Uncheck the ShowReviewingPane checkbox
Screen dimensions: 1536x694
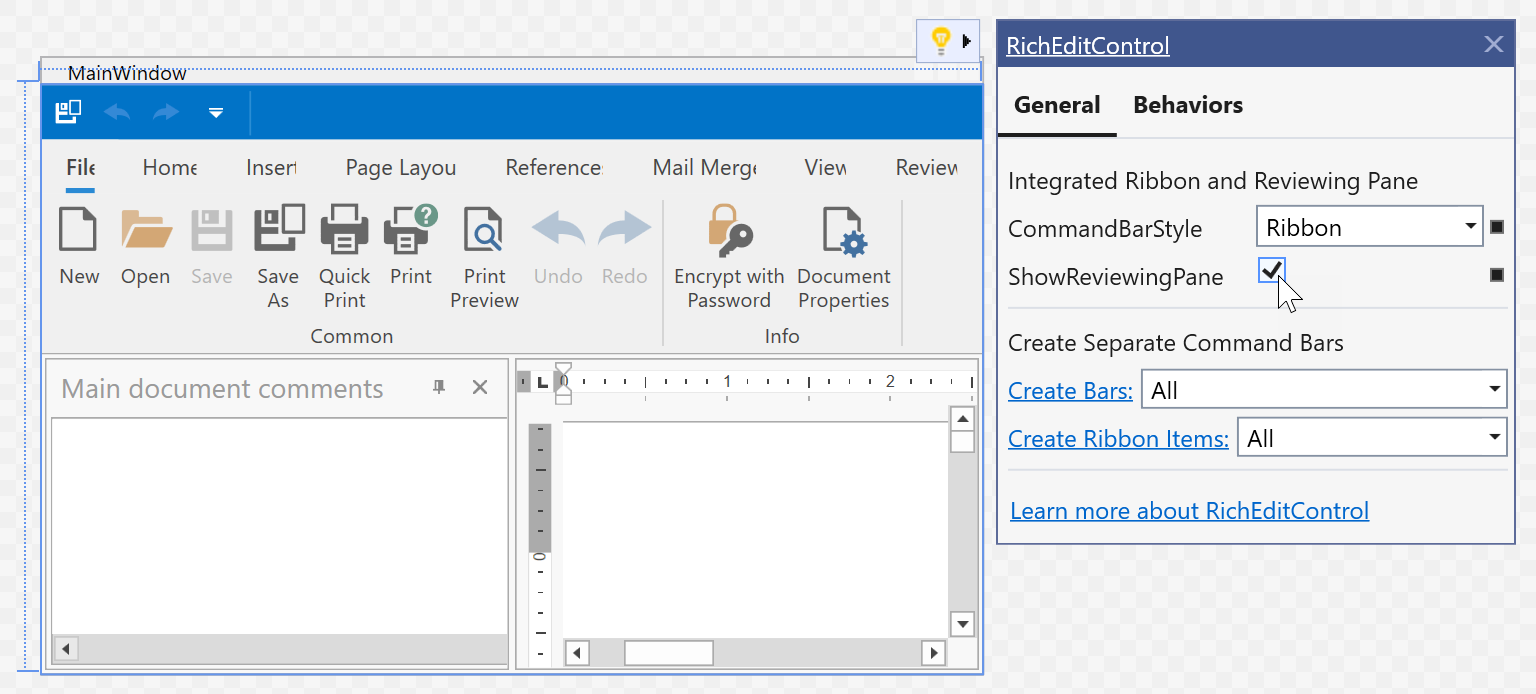(1271, 270)
